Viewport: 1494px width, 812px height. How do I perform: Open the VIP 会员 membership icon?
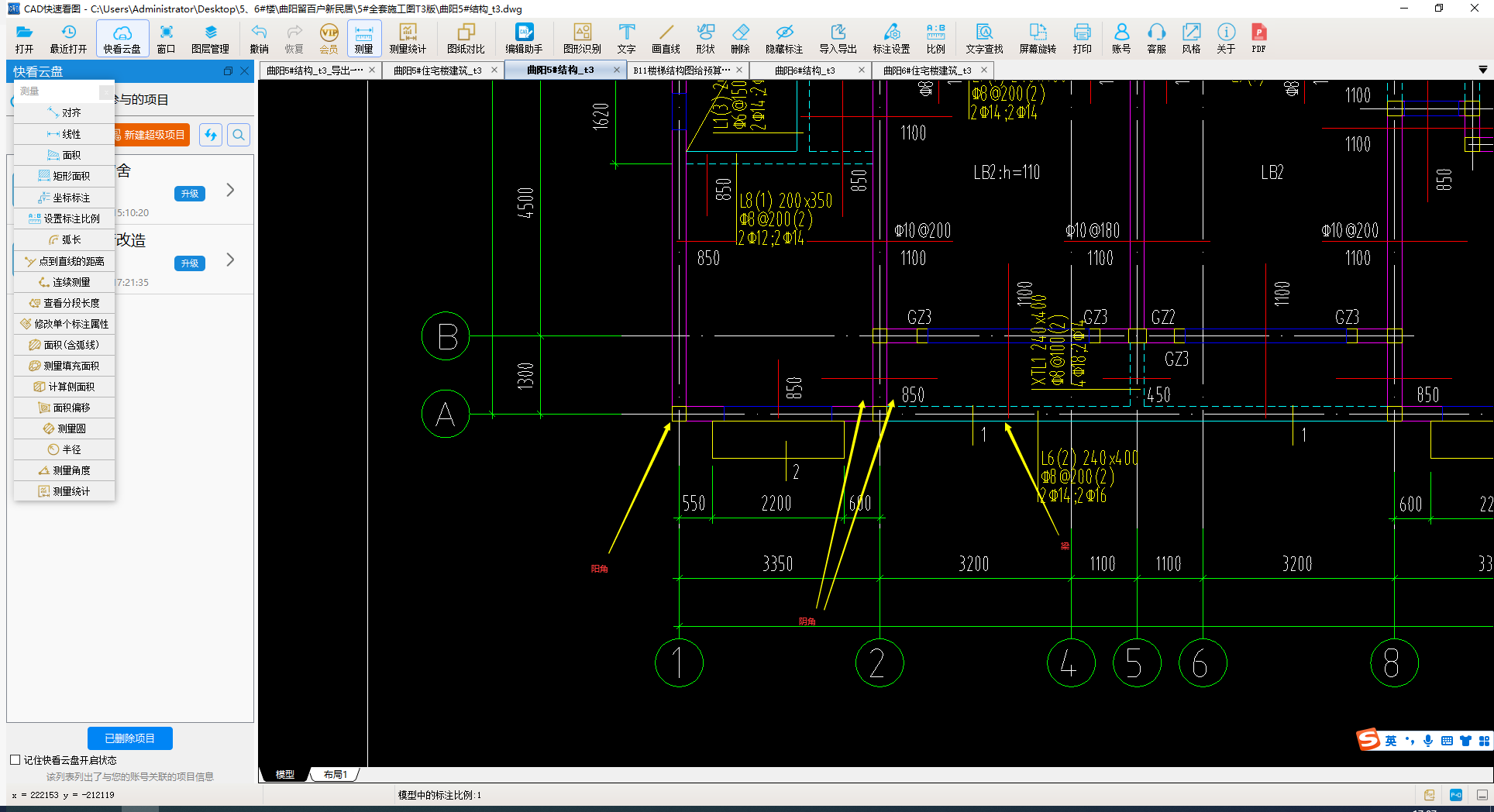tap(329, 38)
